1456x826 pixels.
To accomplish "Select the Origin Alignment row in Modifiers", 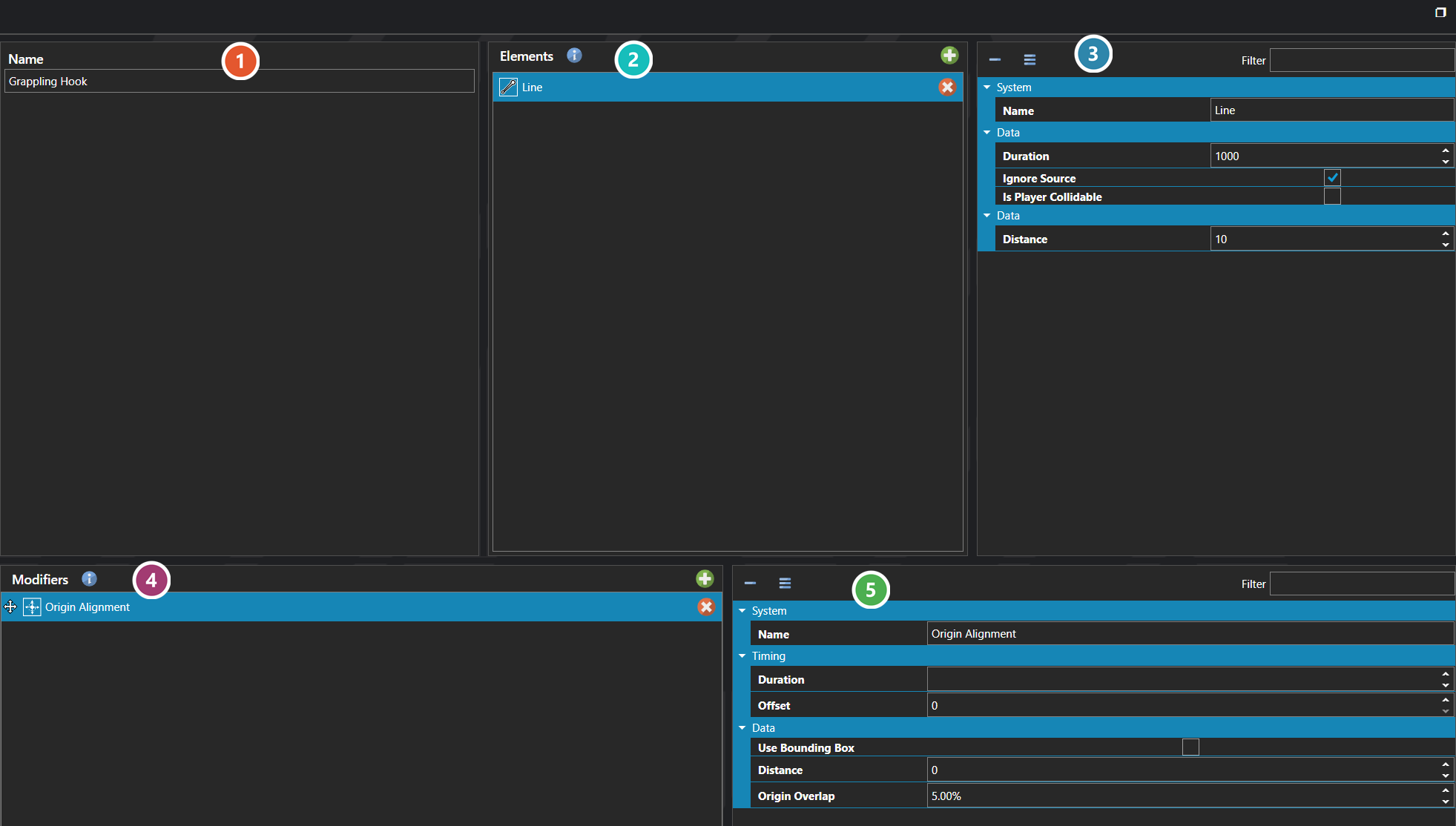I will coord(361,607).
